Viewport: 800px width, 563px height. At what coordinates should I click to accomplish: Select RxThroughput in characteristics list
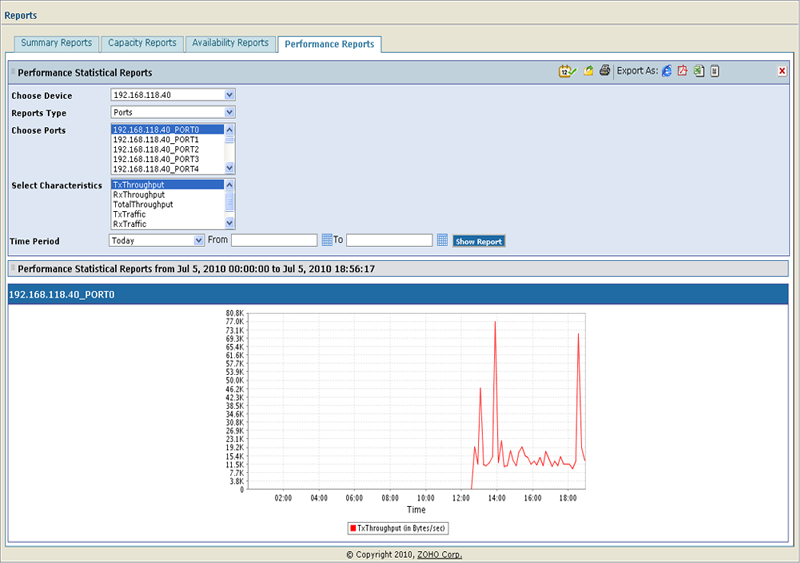tap(138, 195)
